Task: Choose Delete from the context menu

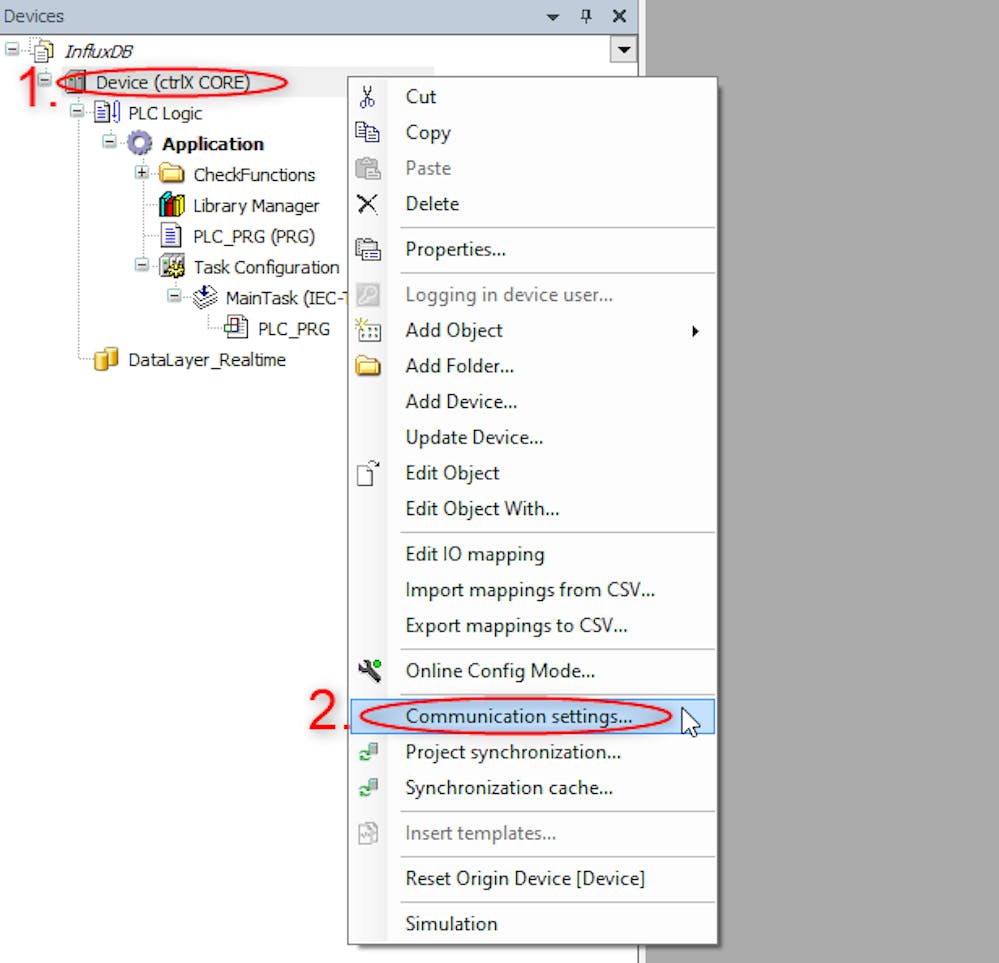Action: [x=532, y=204]
